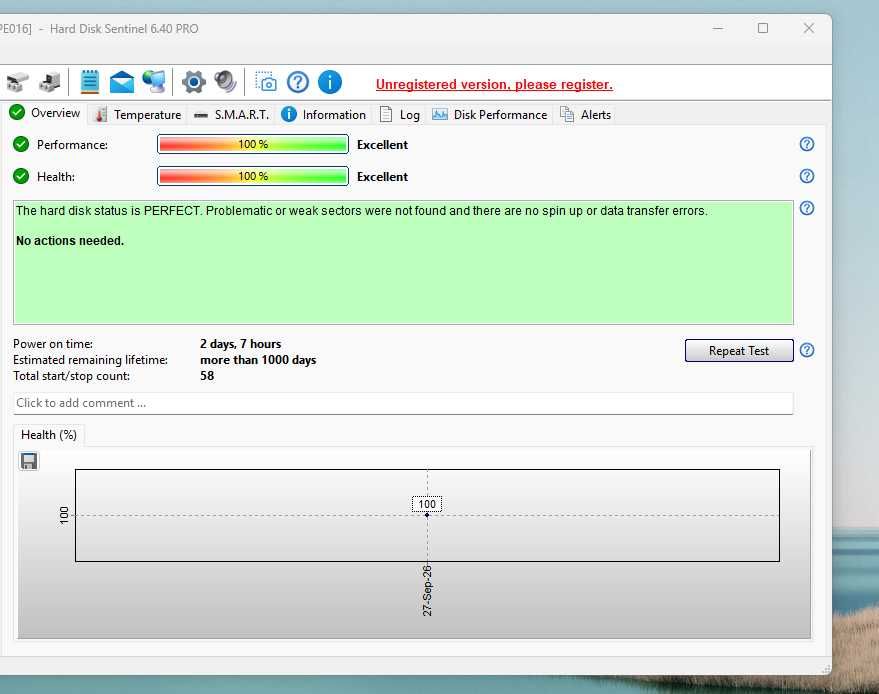Click 'more than 1000 days' lifetime value
This screenshot has height=694, width=879.
pyautogui.click(x=258, y=360)
